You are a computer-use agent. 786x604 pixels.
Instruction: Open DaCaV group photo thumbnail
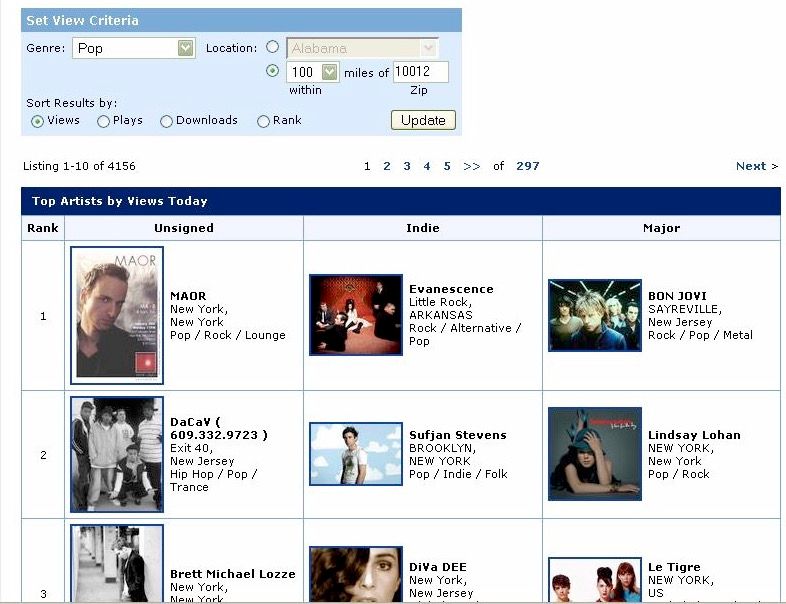[117, 455]
